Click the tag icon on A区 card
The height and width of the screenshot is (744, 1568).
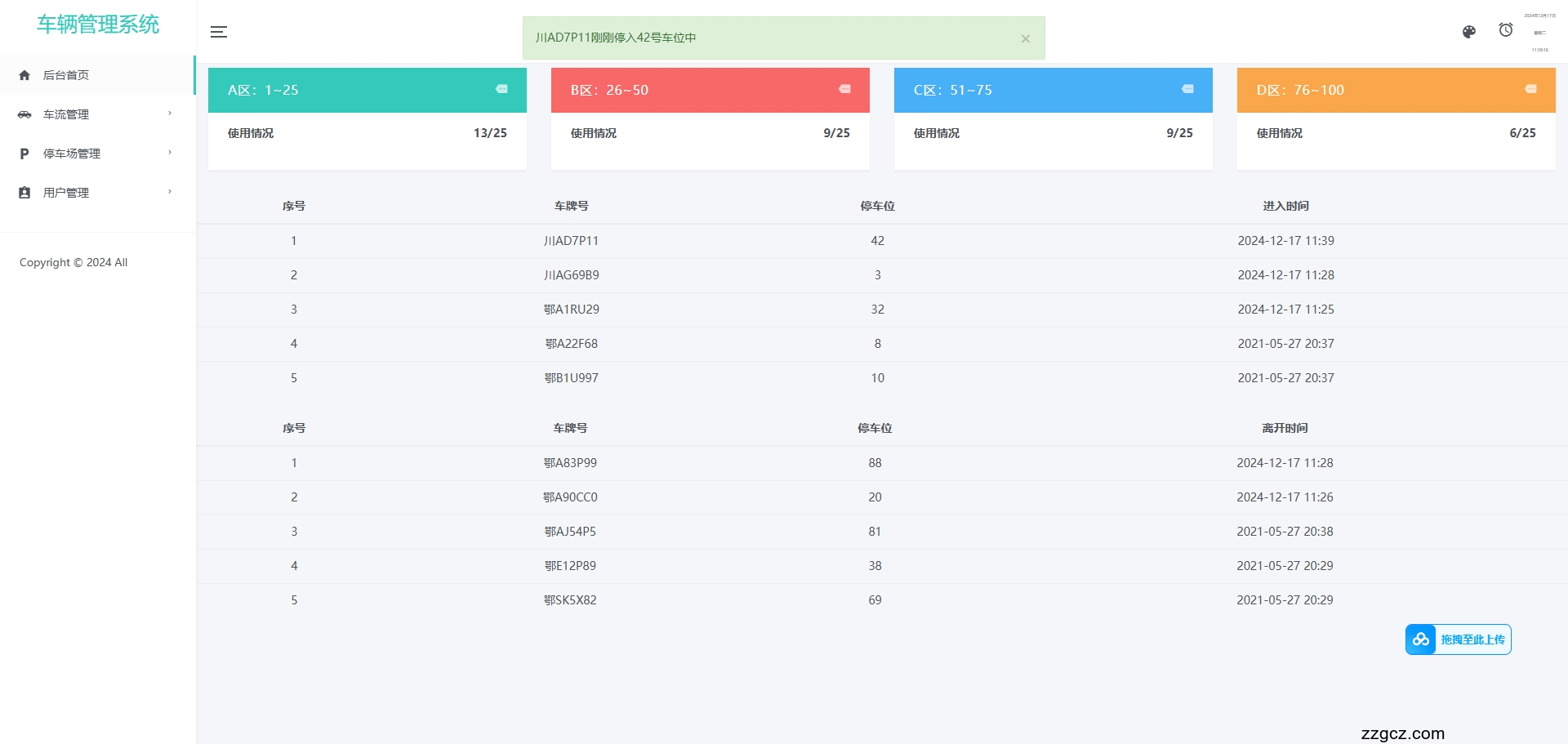(x=501, y=89)
